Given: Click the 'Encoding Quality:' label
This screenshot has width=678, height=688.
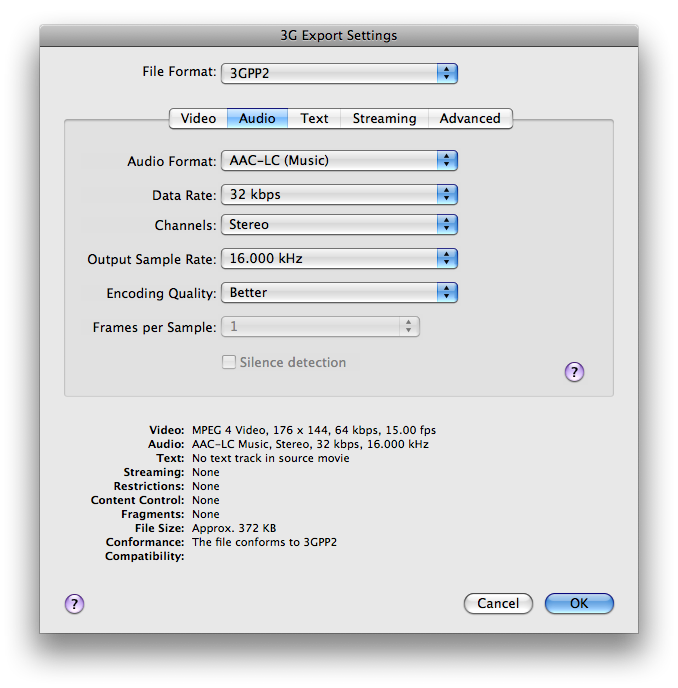Looking at the screenshot, I should coord(161,293).
